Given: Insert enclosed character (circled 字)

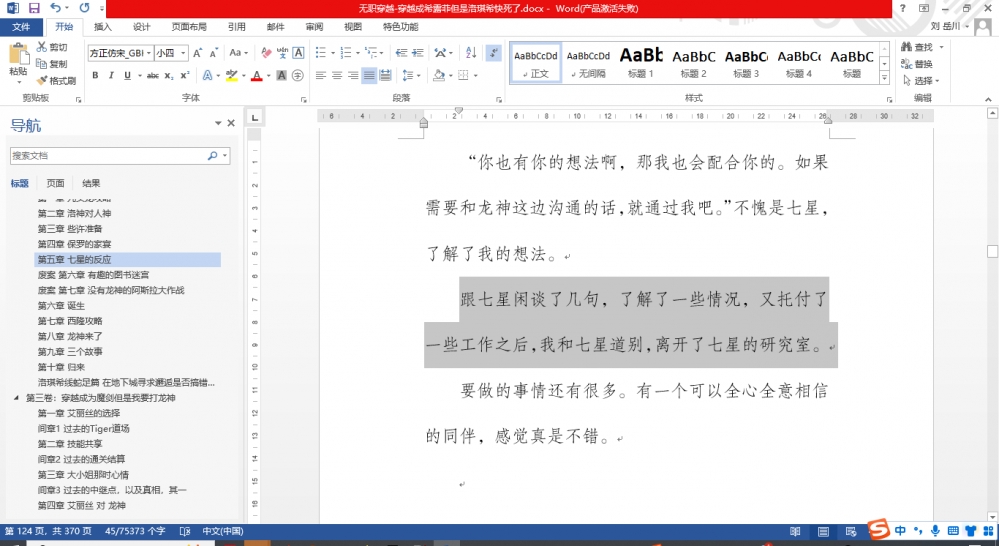Looking at the screenshot, I should click(298, 75).
